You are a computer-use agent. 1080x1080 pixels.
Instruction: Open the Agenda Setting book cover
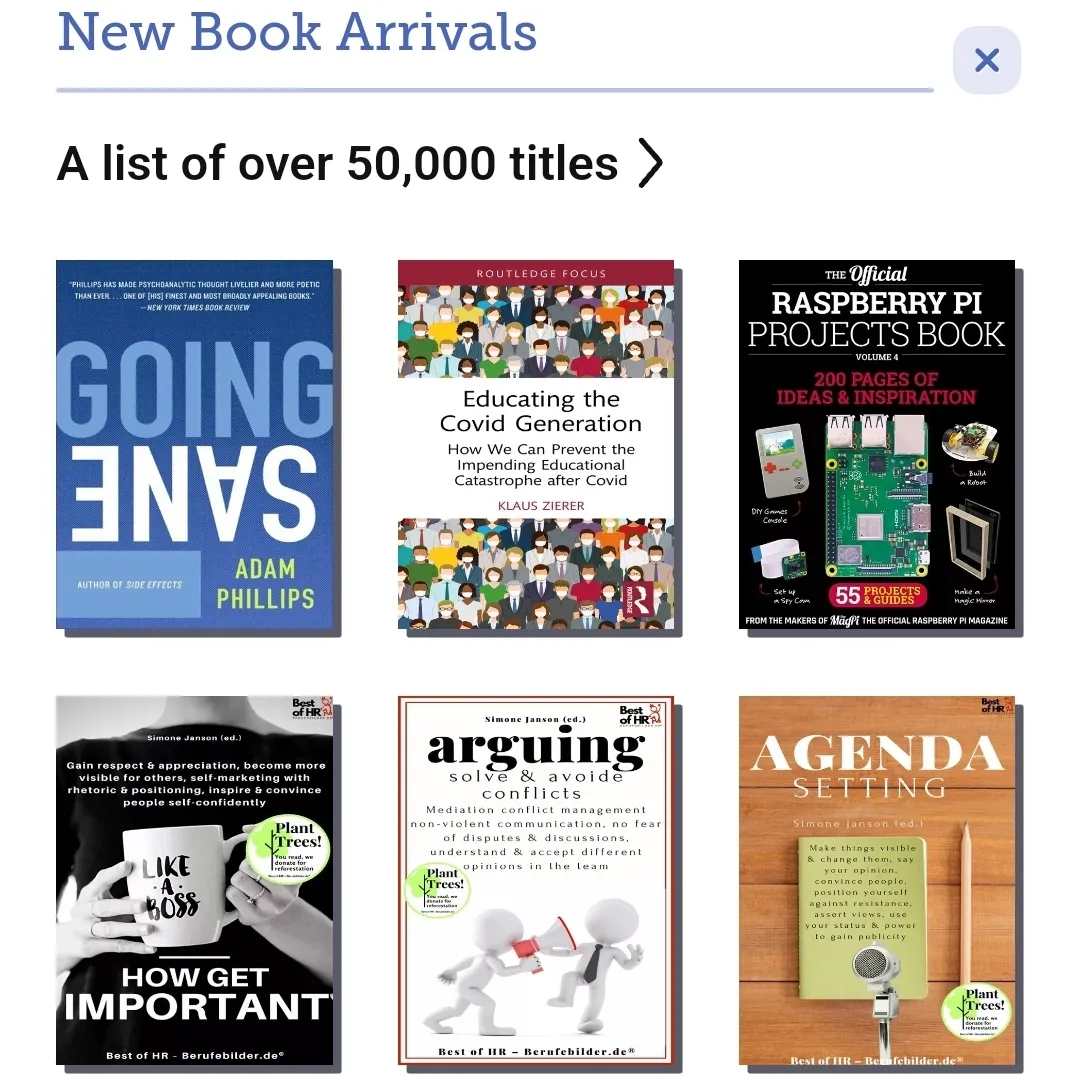point(877,880)
